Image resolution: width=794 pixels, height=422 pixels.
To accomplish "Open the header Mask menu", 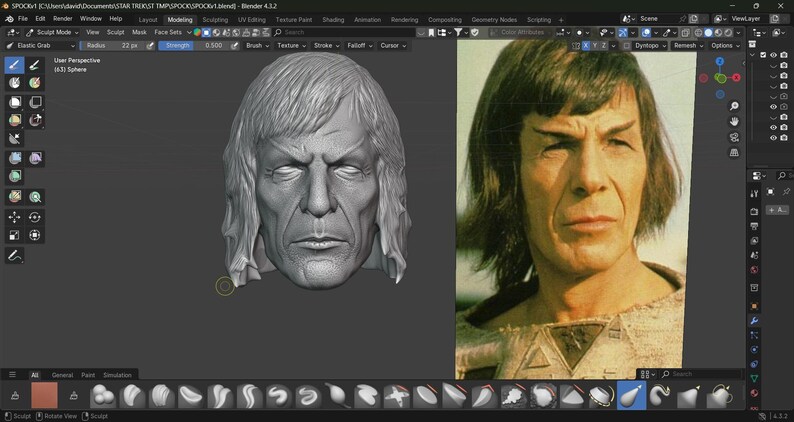I will coord(139,32).
